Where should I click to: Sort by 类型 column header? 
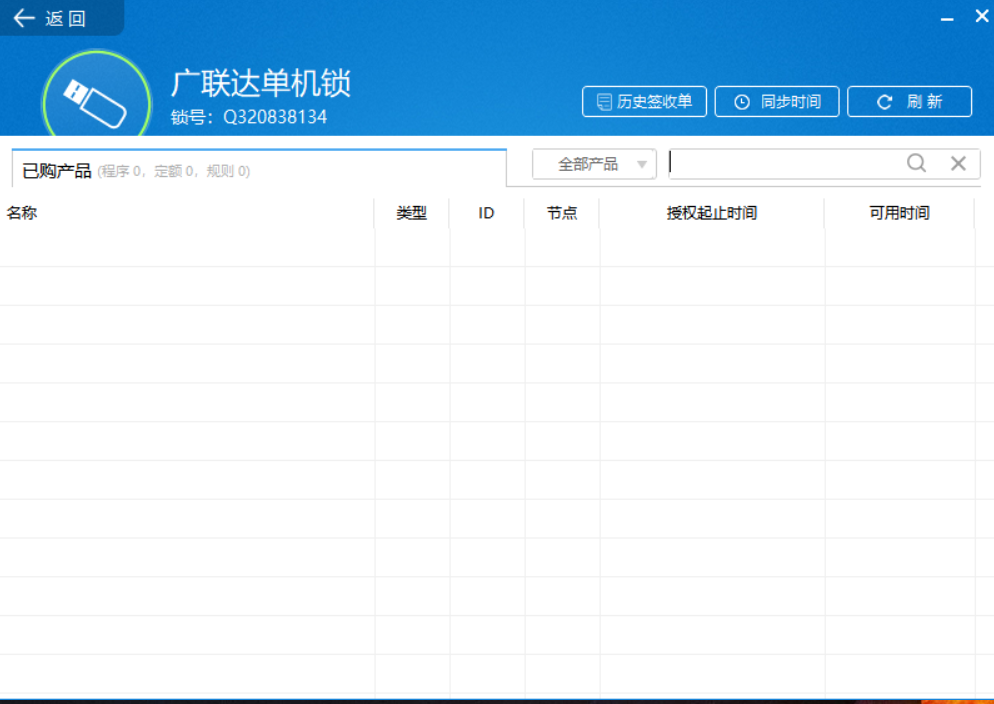(x=411, y=213)
